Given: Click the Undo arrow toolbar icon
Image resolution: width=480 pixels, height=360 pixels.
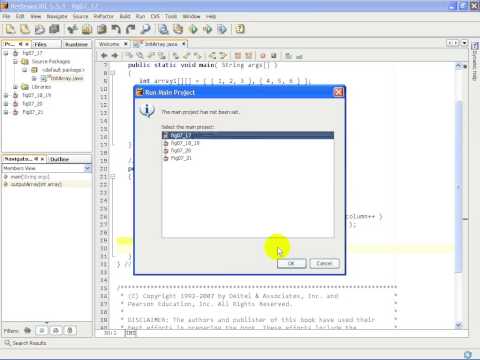Looking at the screenshot, I should [116, 29].
